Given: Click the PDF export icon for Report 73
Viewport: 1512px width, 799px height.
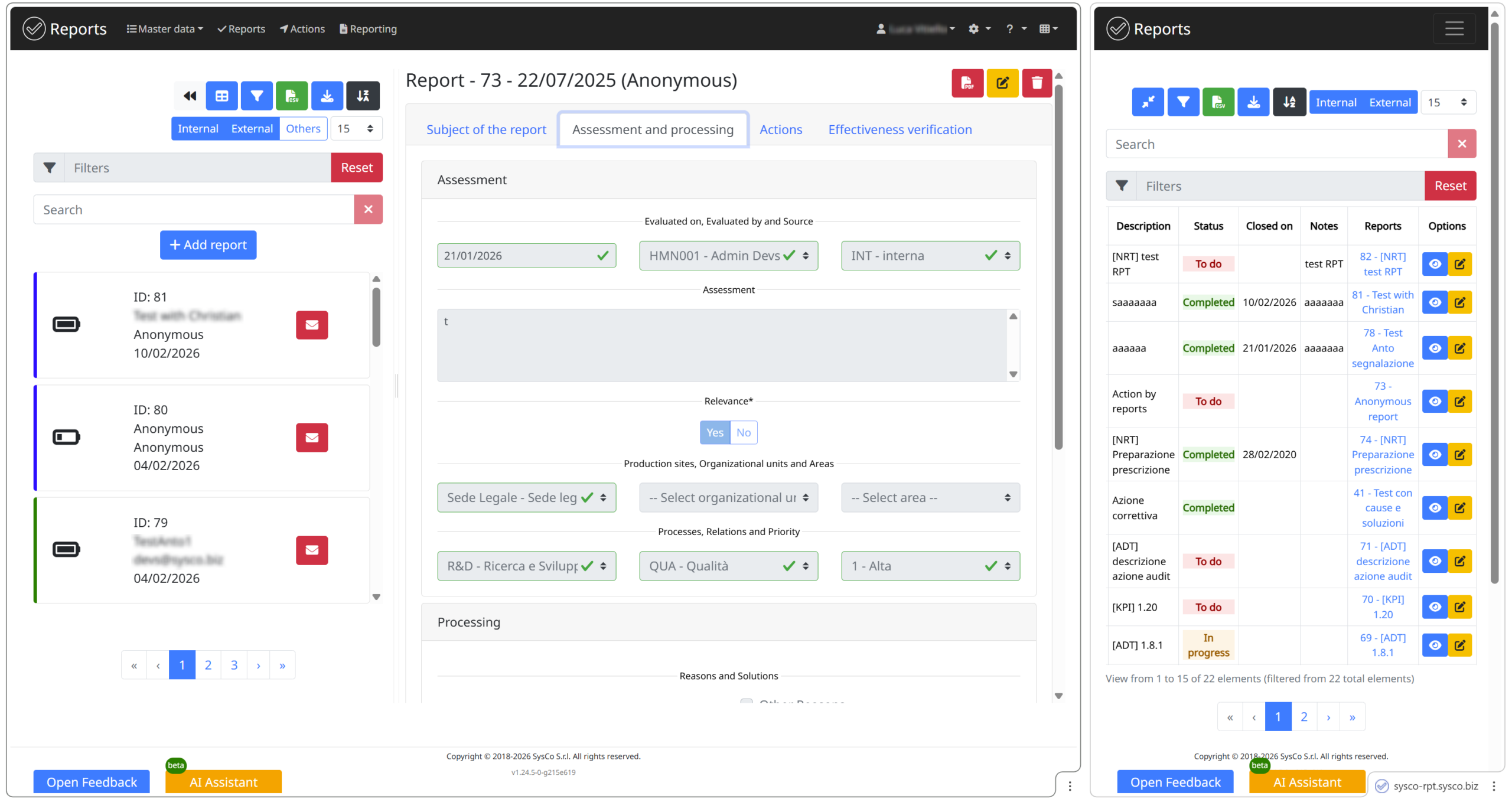Looking at the screenshot, I should 967,83.
